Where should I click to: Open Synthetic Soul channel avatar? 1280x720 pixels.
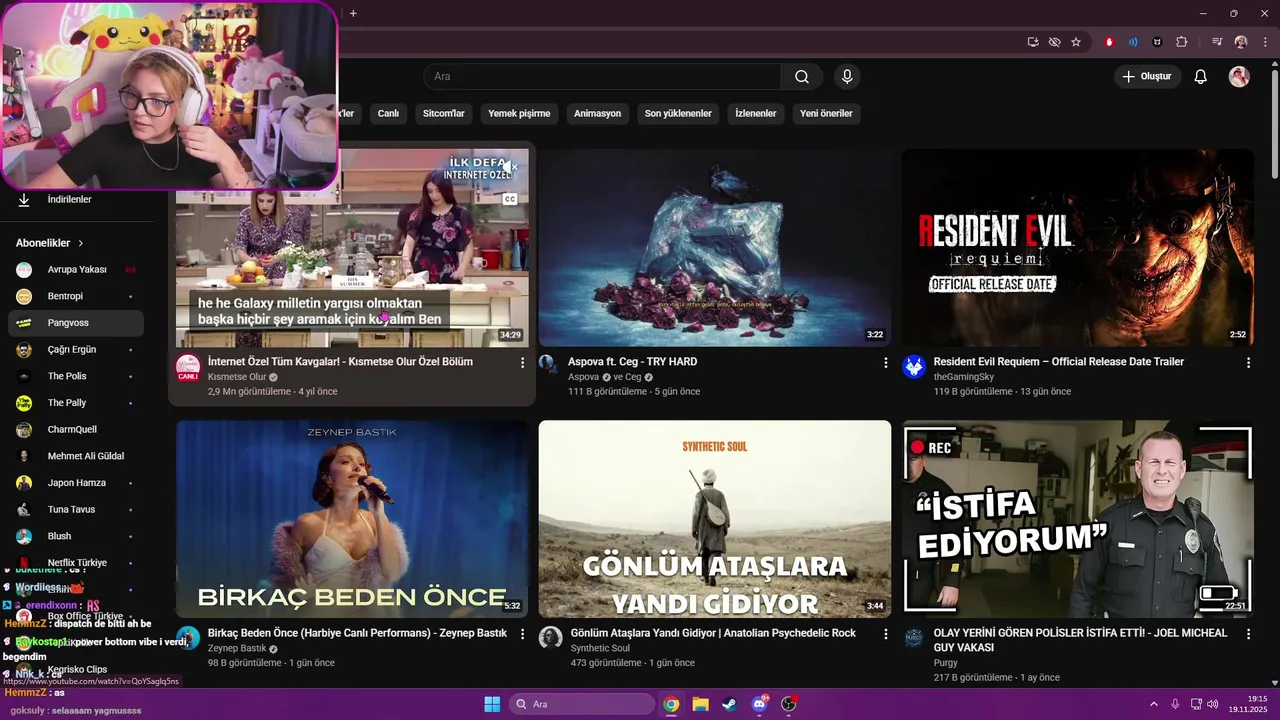[551, 638]
